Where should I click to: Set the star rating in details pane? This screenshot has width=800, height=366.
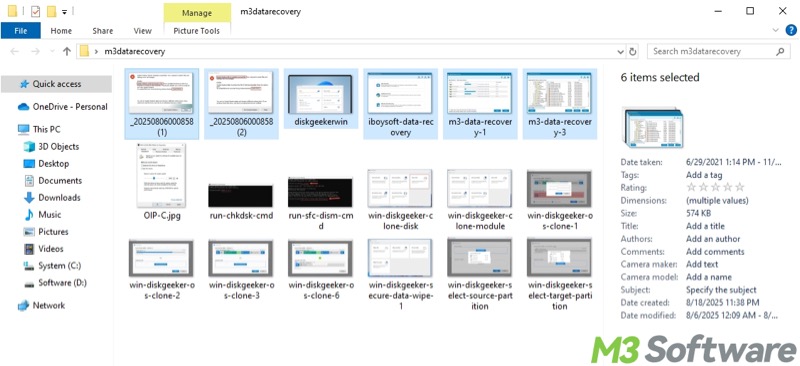coord(715,188)
